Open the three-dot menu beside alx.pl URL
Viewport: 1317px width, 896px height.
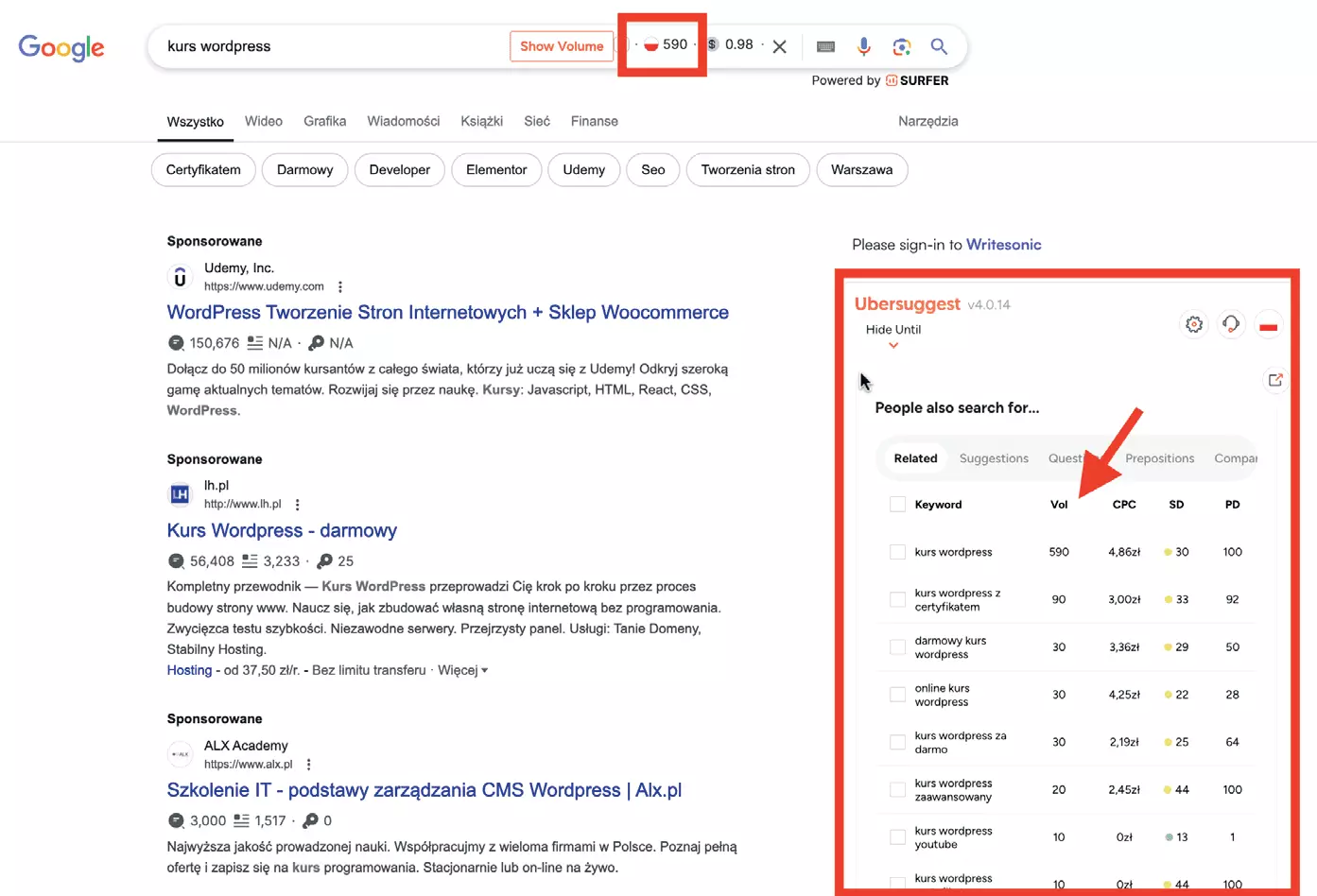[x=309, y=765]
